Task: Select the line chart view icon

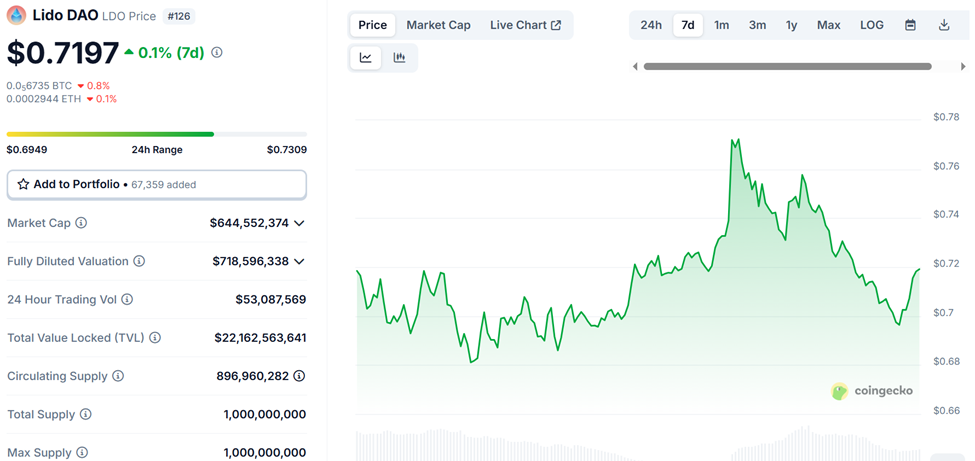Action: tap(366, 58)
